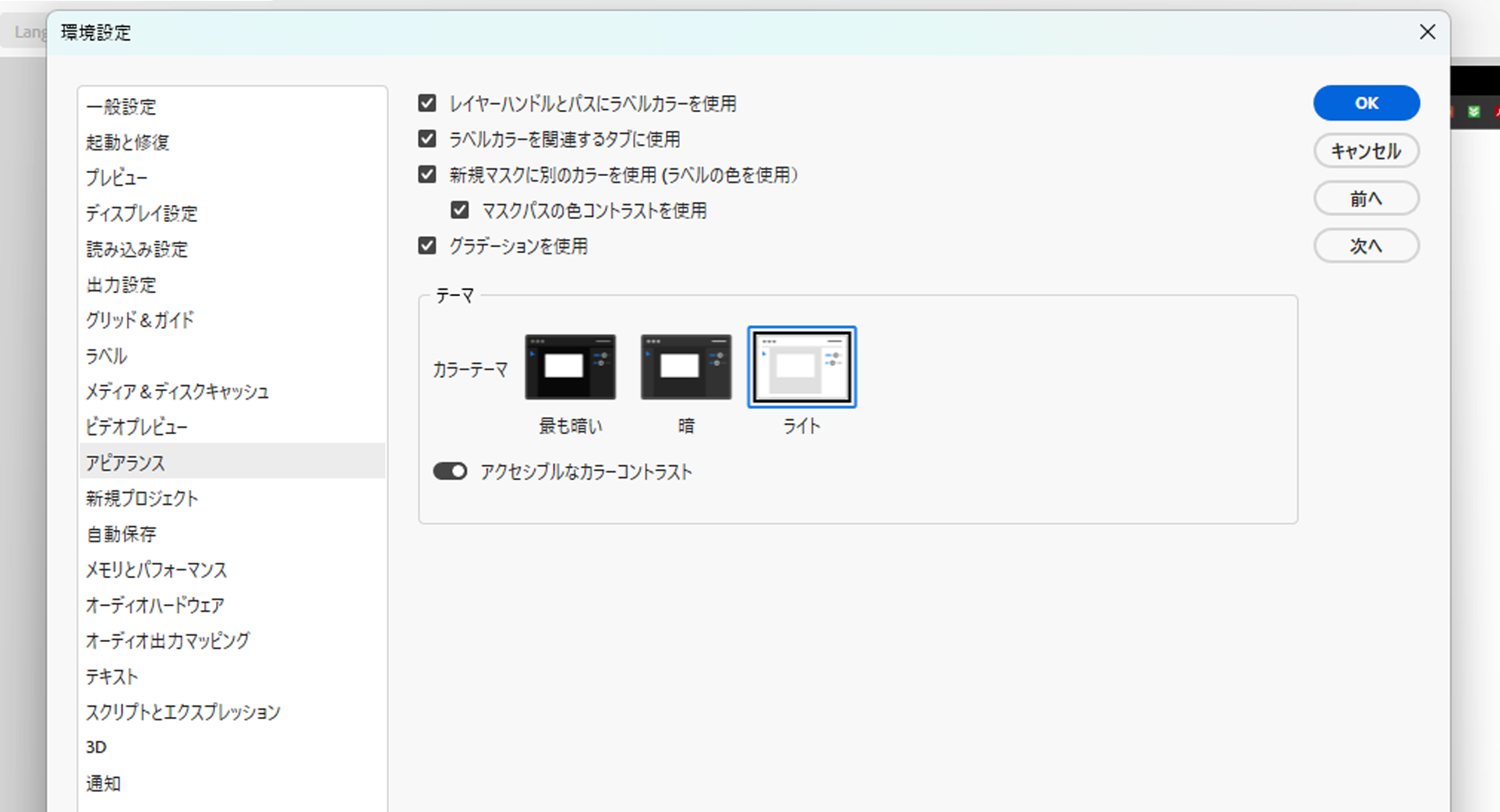The image size is (1500, 812).
Task: Choose the 通知 category
Action: coord(232,783)
